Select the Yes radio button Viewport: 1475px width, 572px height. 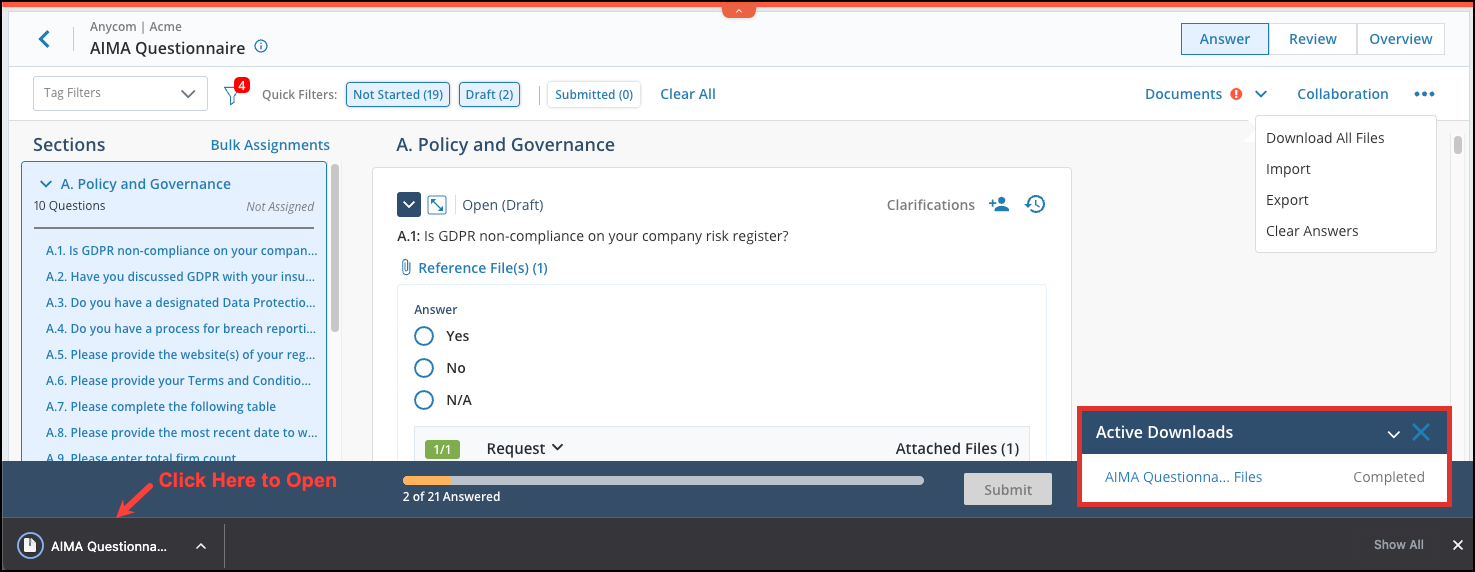tap(424, 336)
